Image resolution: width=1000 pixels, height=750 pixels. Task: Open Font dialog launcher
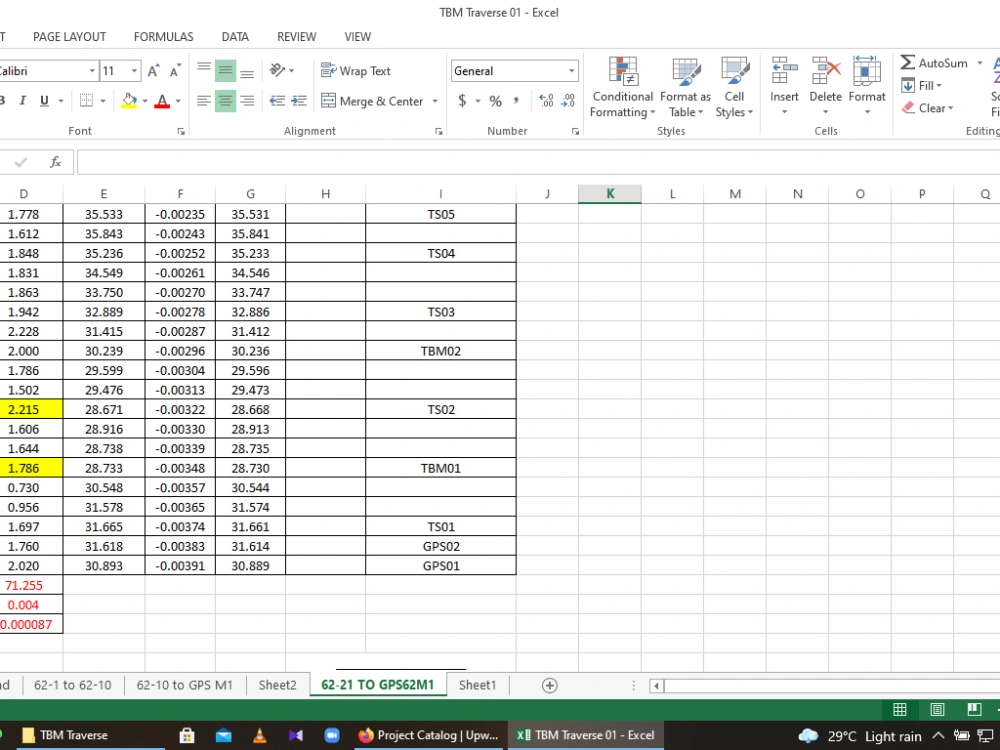(x=181, y=131)
